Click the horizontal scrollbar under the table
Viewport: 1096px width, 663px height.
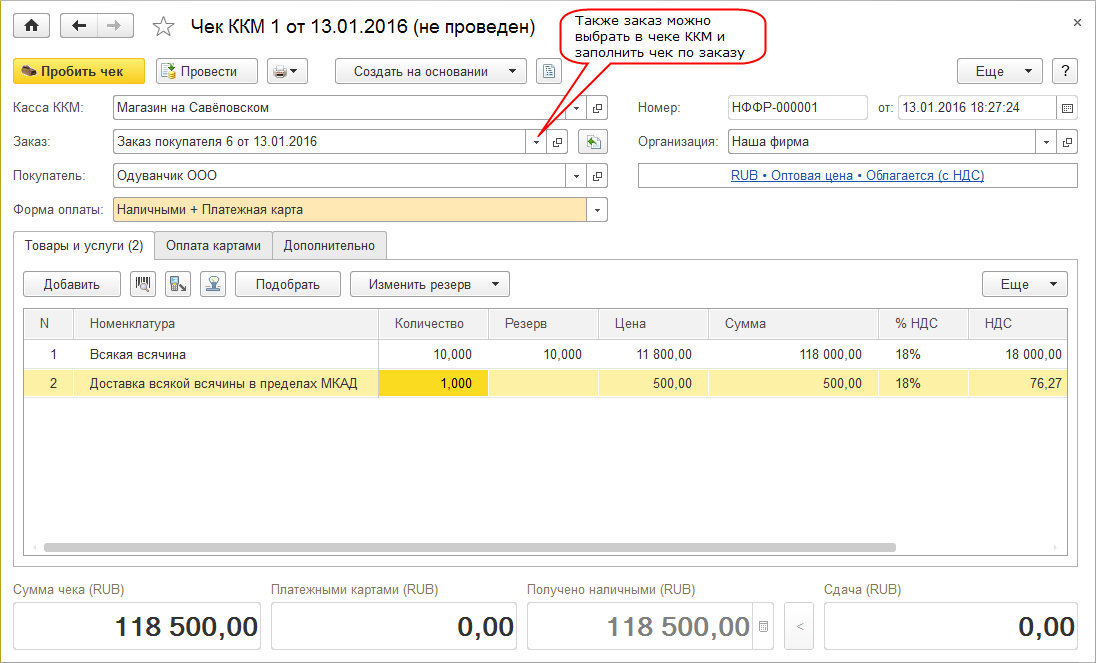[470, 547]
